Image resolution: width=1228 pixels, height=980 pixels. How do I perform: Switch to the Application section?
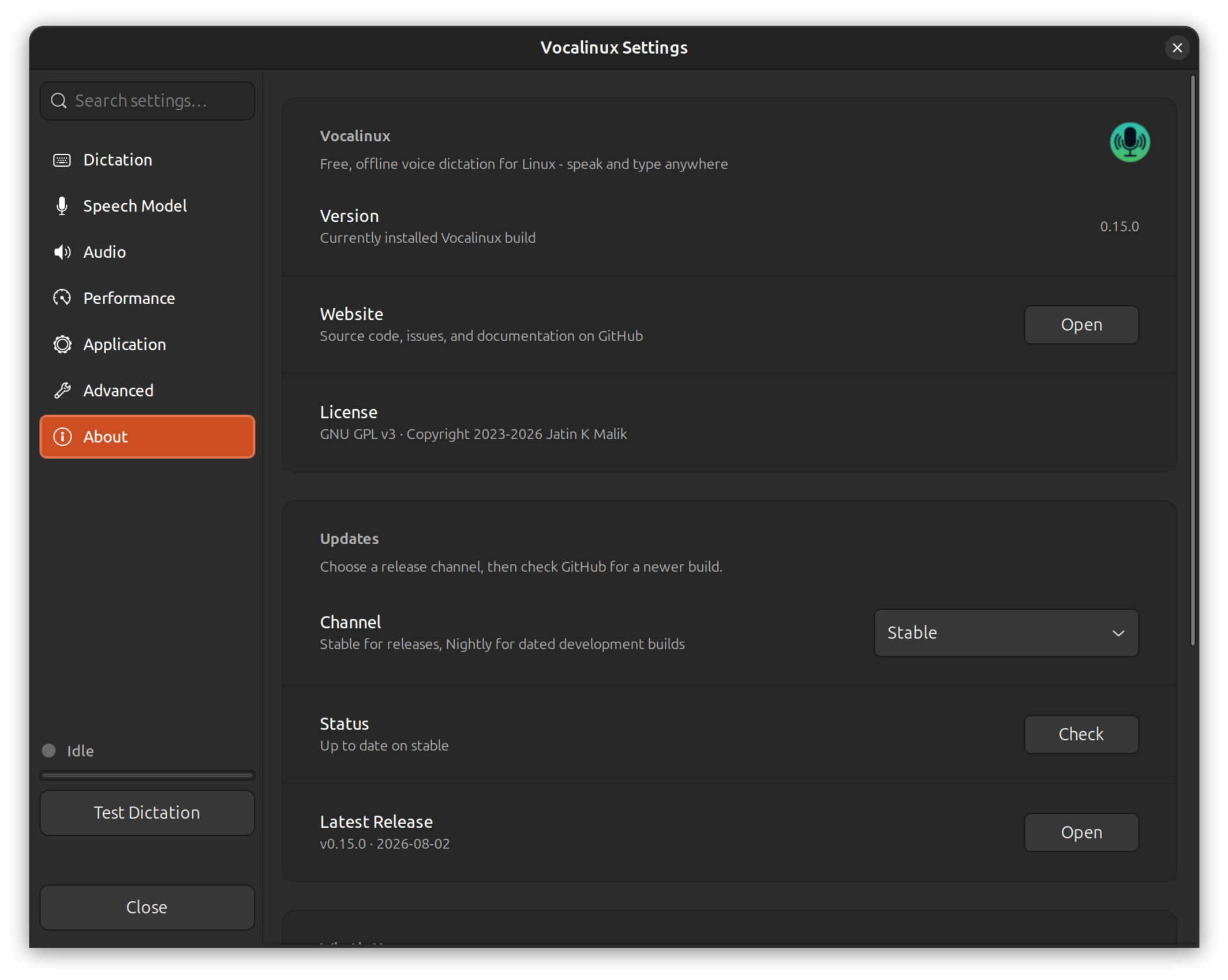point(147,345)
